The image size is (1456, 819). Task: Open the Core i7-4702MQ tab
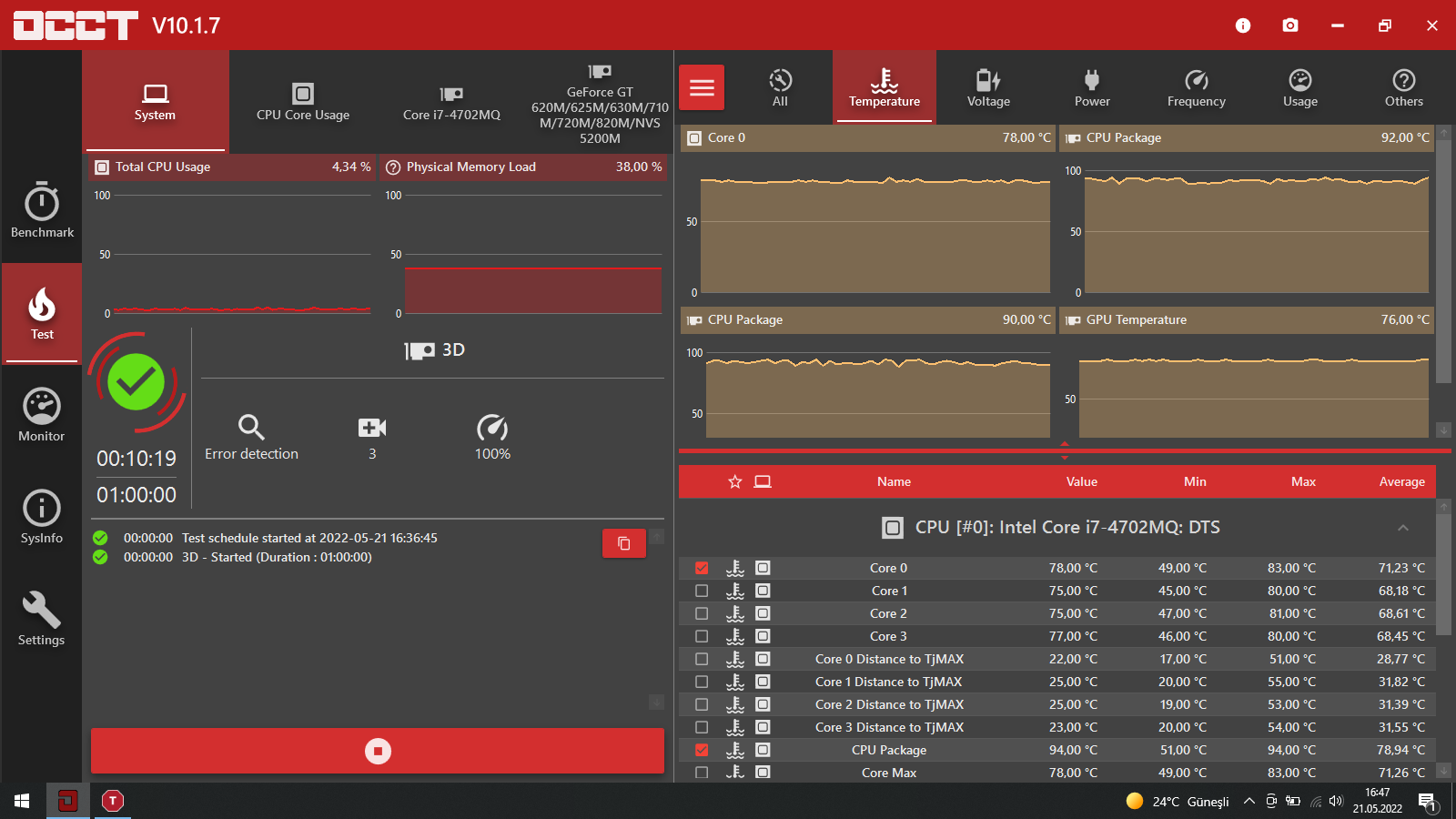(x=451, y=101)
